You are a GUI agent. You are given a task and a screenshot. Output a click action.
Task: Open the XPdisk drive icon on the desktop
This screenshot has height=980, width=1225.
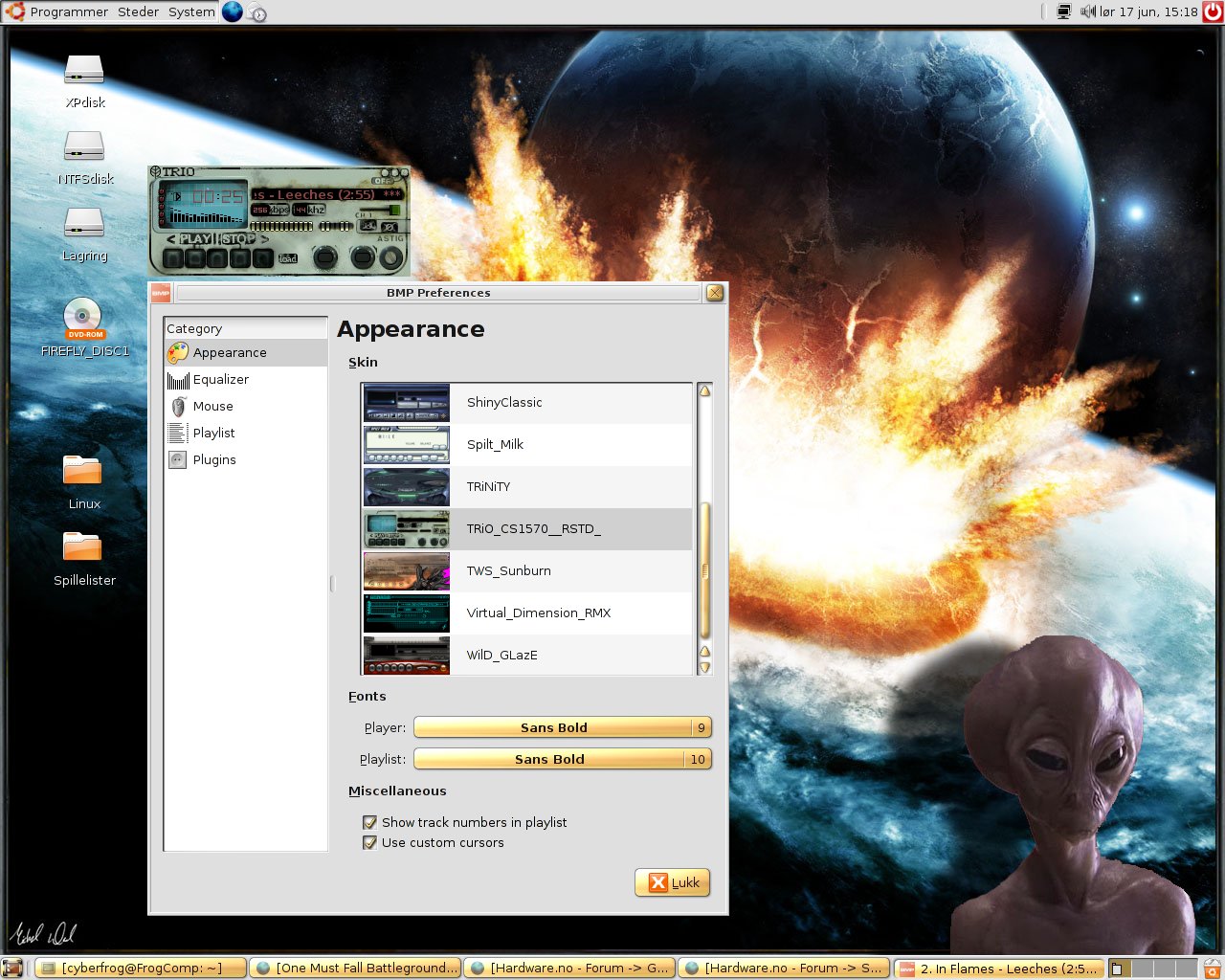click(84, 70)
